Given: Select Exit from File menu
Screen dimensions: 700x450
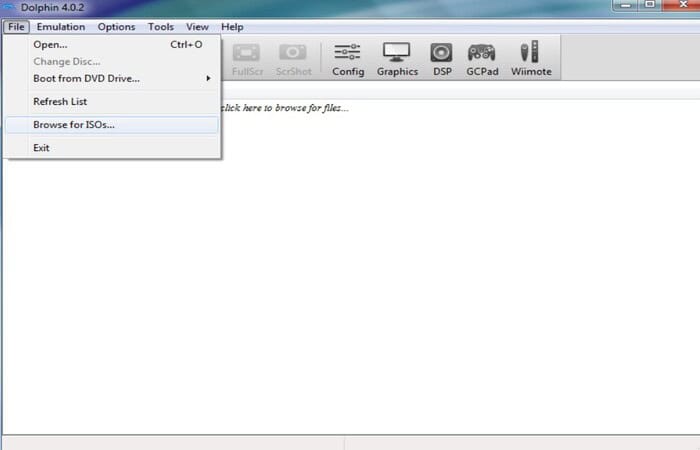Looking at the screenshot, I should pyautogui.click(x=112, y=148).
